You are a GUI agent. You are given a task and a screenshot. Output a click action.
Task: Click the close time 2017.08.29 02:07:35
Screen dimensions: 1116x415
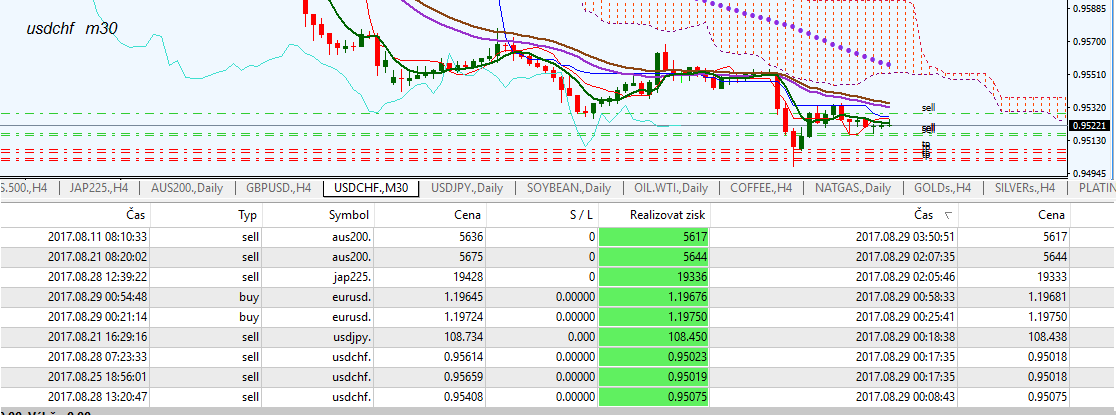[x=905, y=258]
